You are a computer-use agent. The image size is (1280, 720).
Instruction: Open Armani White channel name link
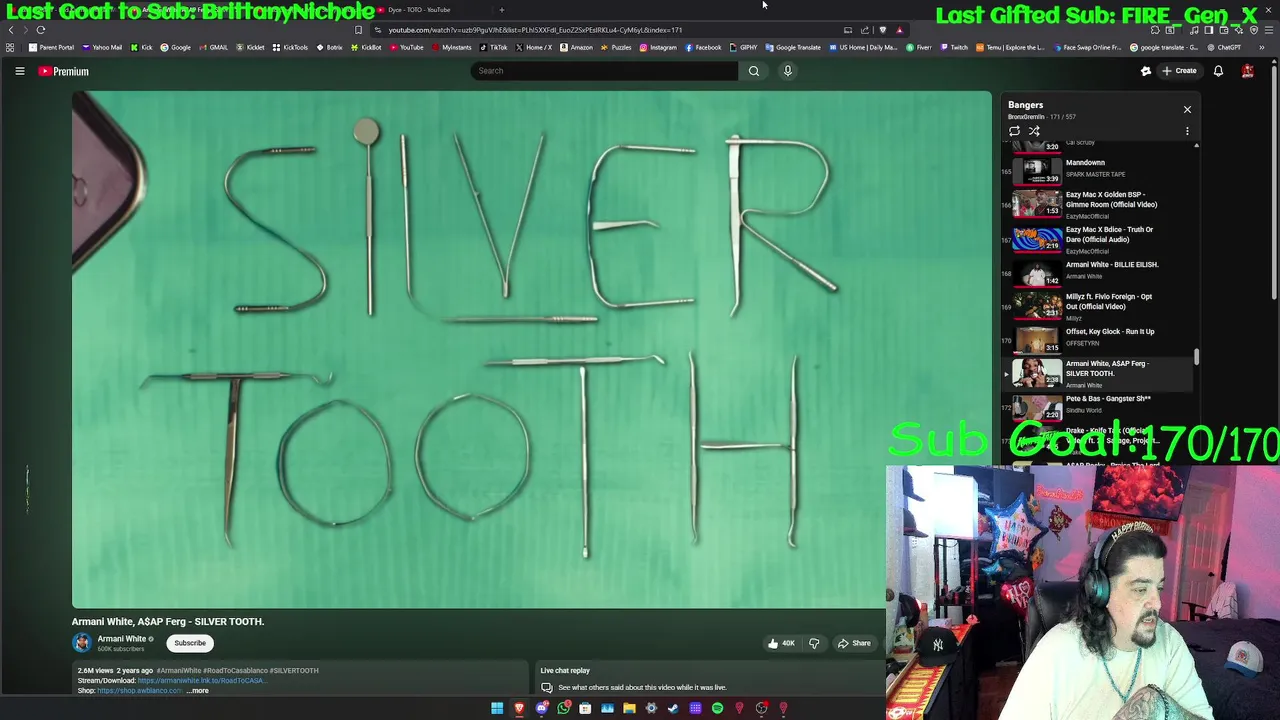click(x=122, y=639)
